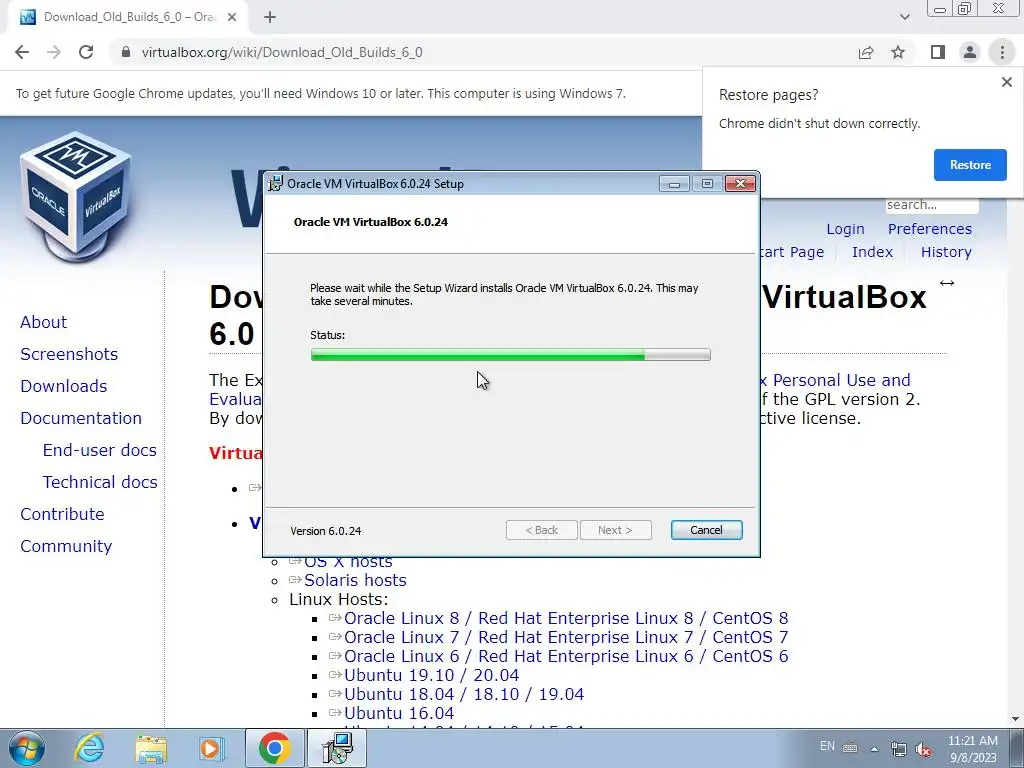Click the Restore button
1024x768 pixels.
tap(970, 165)
